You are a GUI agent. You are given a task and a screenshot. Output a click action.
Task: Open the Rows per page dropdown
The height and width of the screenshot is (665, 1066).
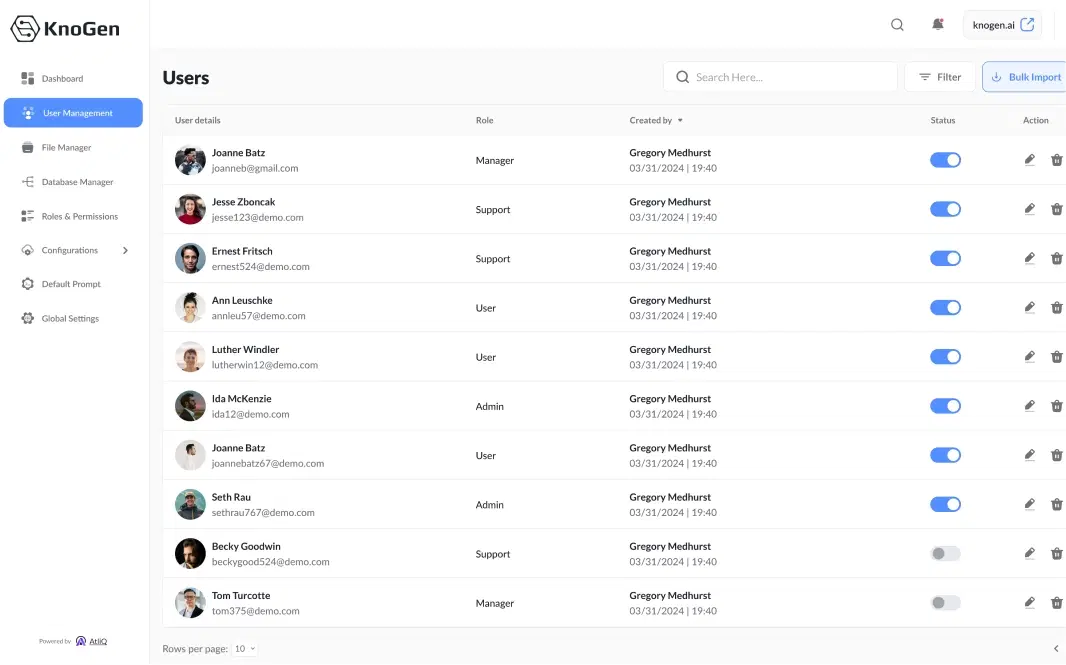(x=245, y=649)
